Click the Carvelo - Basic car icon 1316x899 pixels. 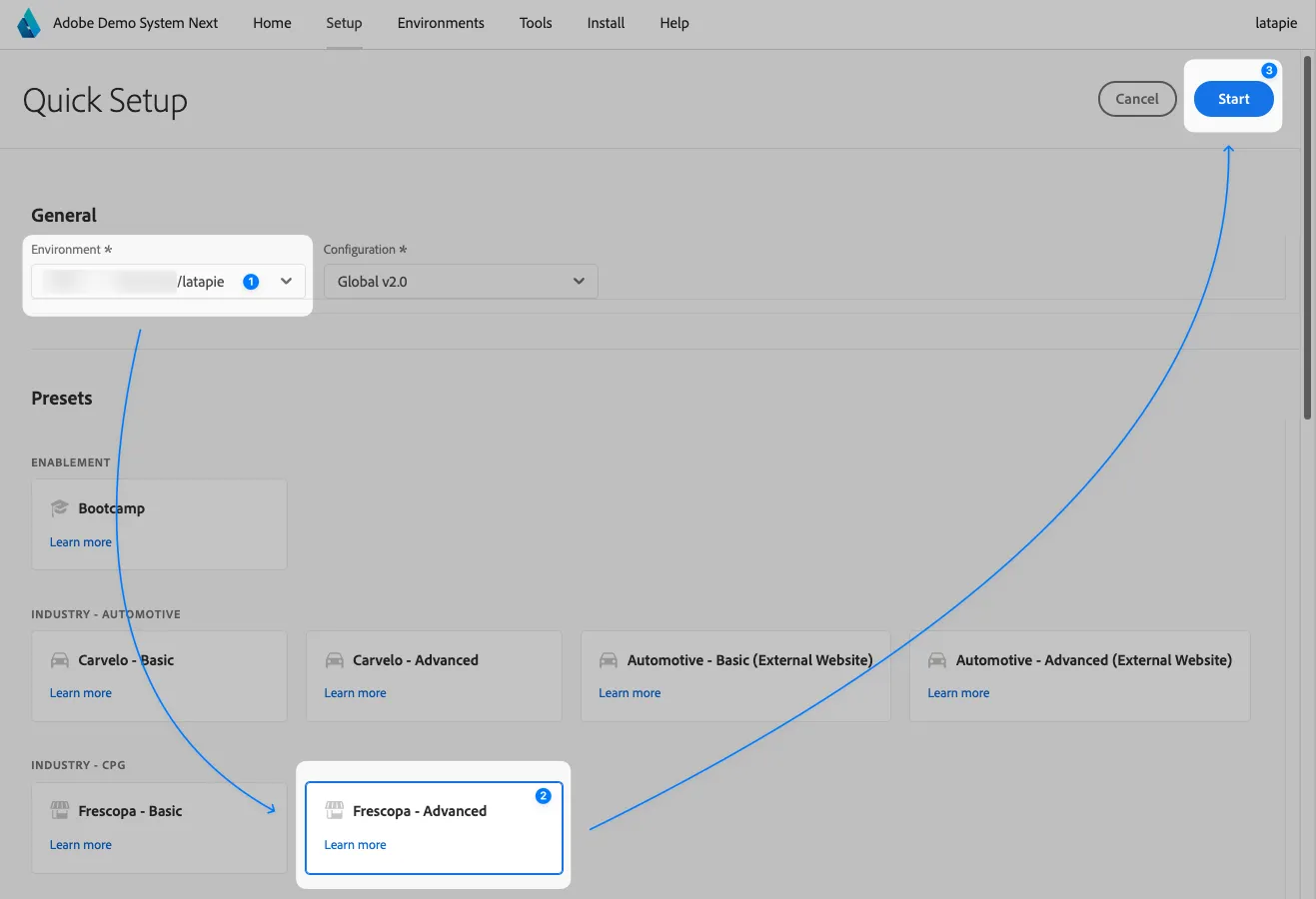[59, 660]
